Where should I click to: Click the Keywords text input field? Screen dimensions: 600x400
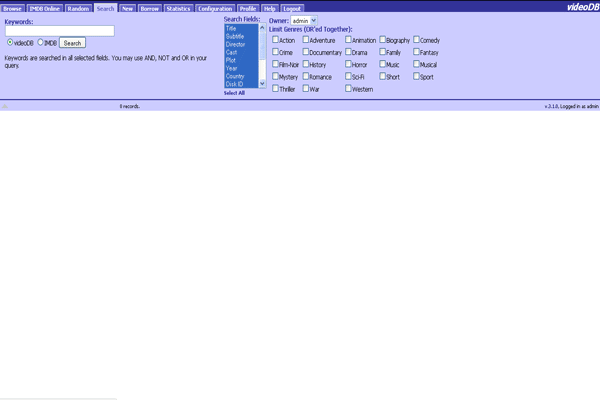[60, 31]
